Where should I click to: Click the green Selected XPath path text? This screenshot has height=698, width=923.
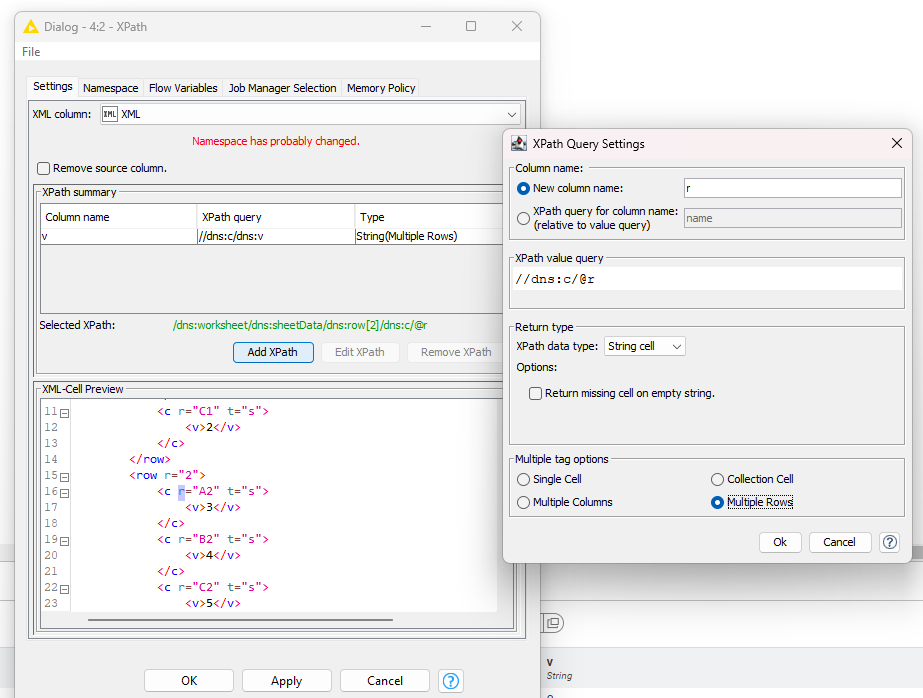click(x=300, y=325)
